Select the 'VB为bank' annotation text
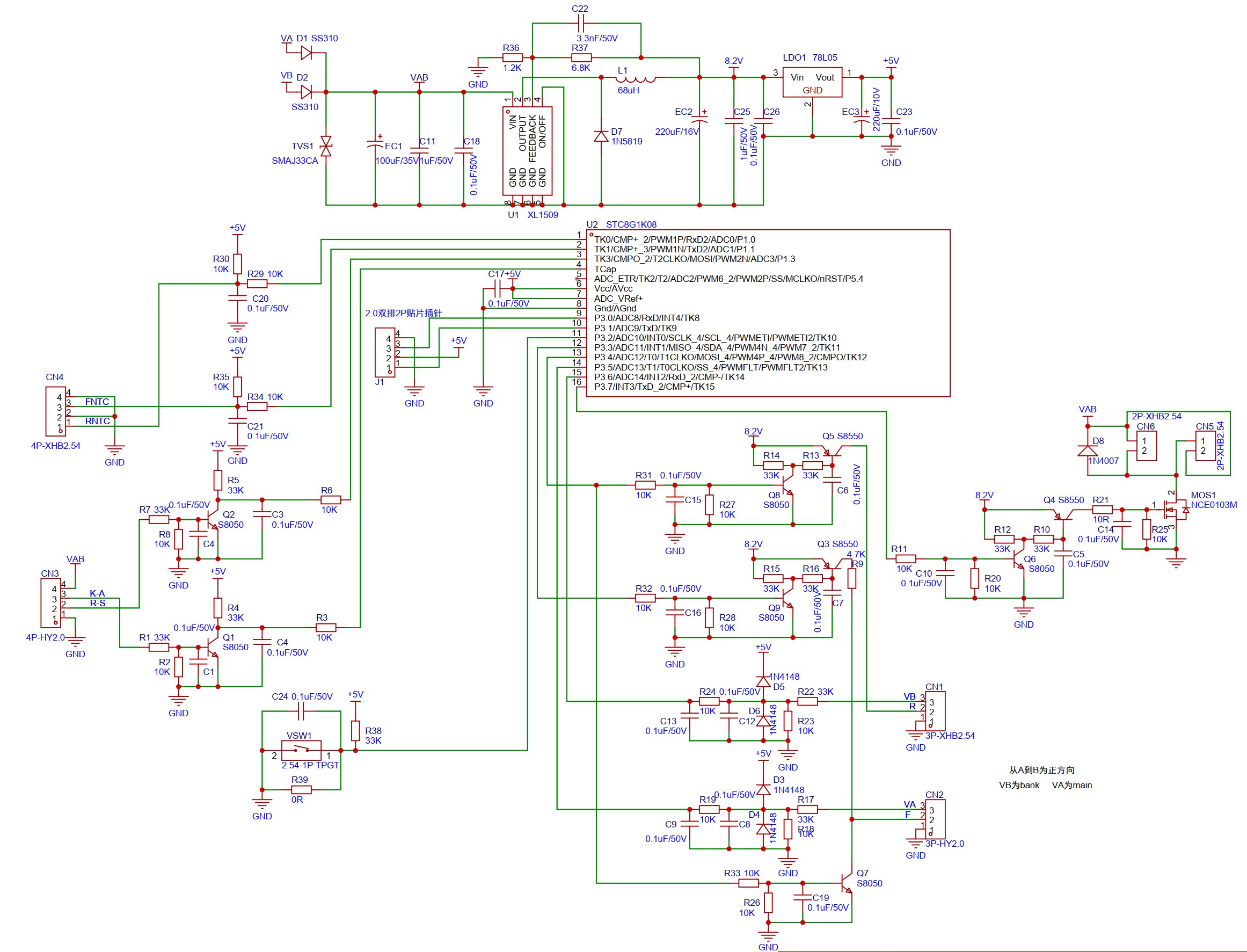The image size is (1247, 952). pyautogui.click(x=1019, y=786)
